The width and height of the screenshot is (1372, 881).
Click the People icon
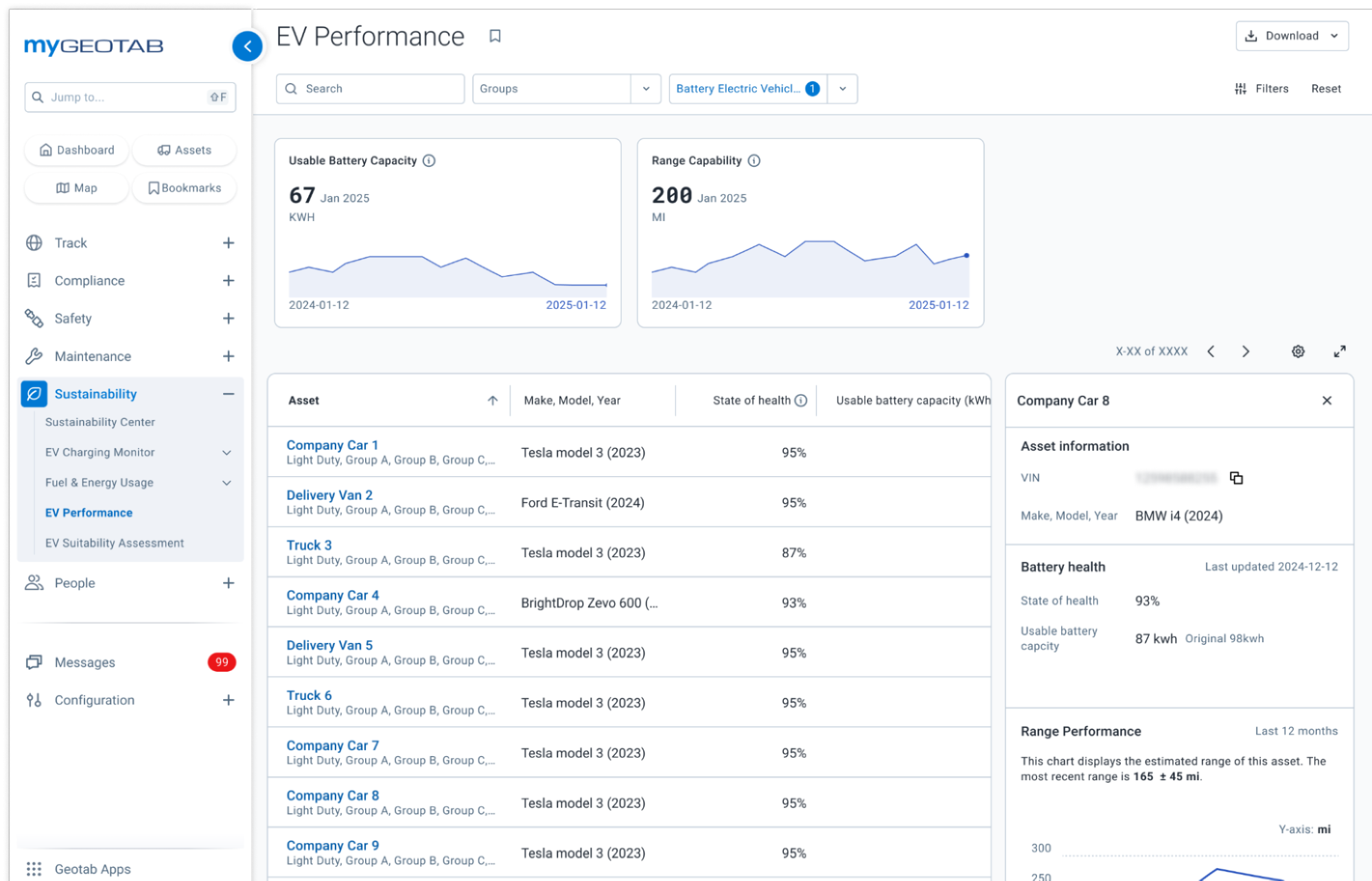[34, 583]
